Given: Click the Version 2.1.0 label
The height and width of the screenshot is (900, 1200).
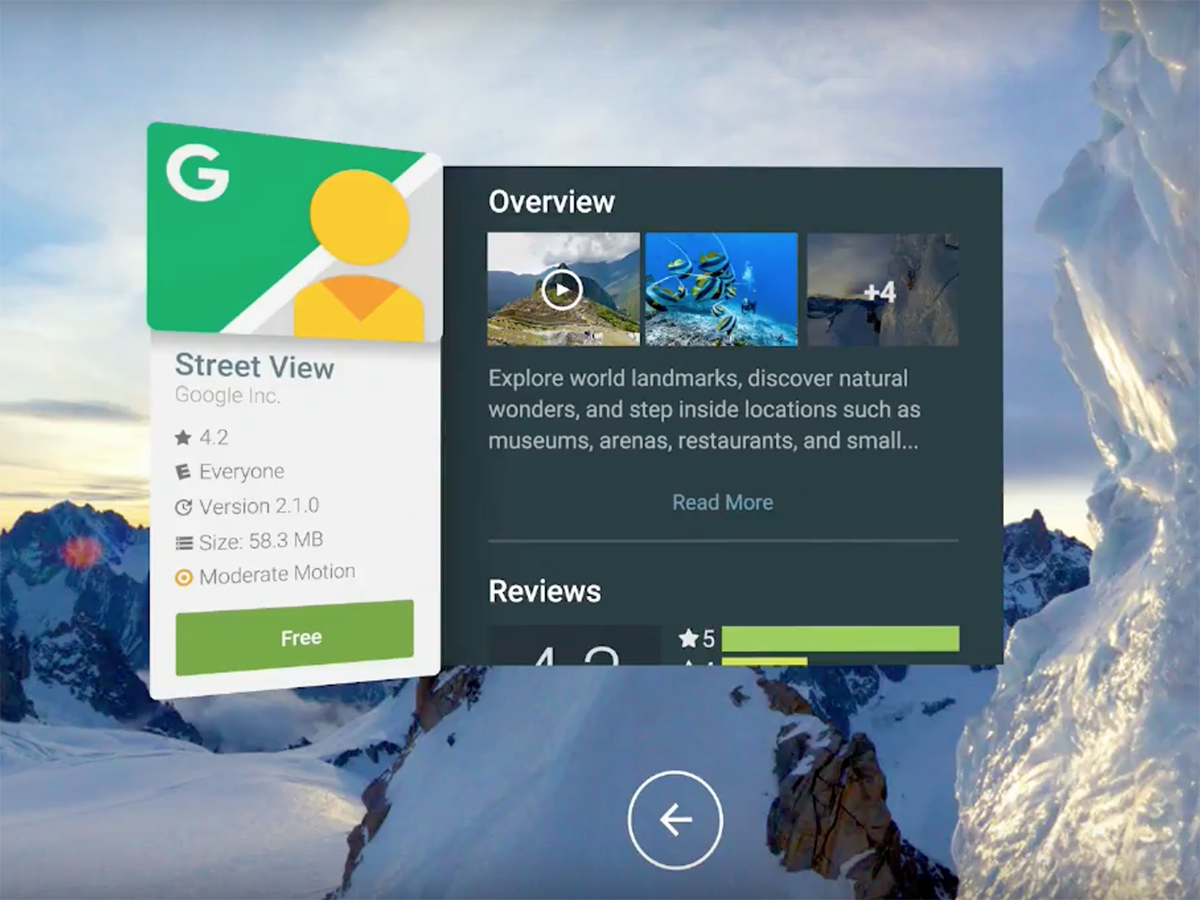Looking at the screenshot, I should (x=260, y=506).
